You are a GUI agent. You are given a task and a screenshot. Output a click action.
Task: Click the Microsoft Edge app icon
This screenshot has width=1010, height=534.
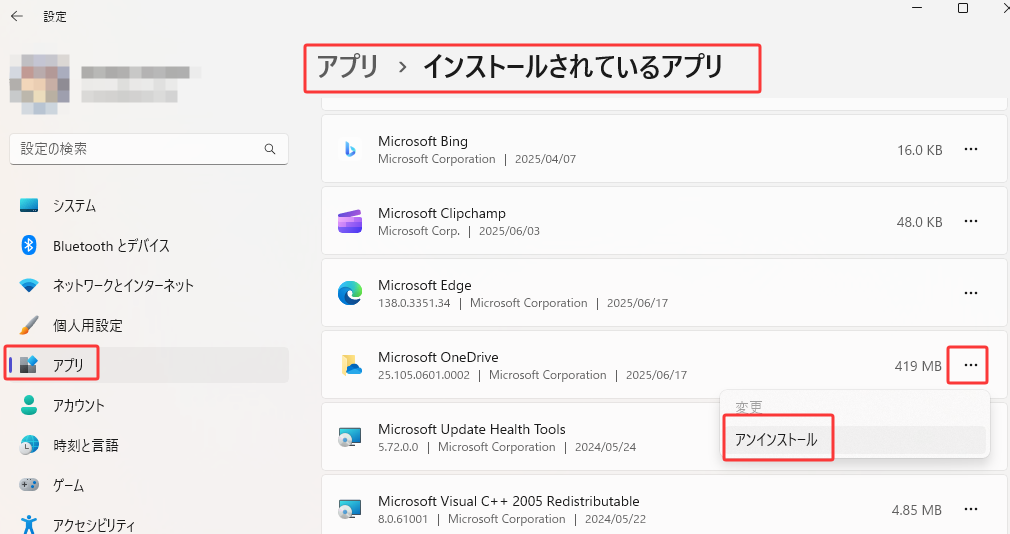[350, 293]
